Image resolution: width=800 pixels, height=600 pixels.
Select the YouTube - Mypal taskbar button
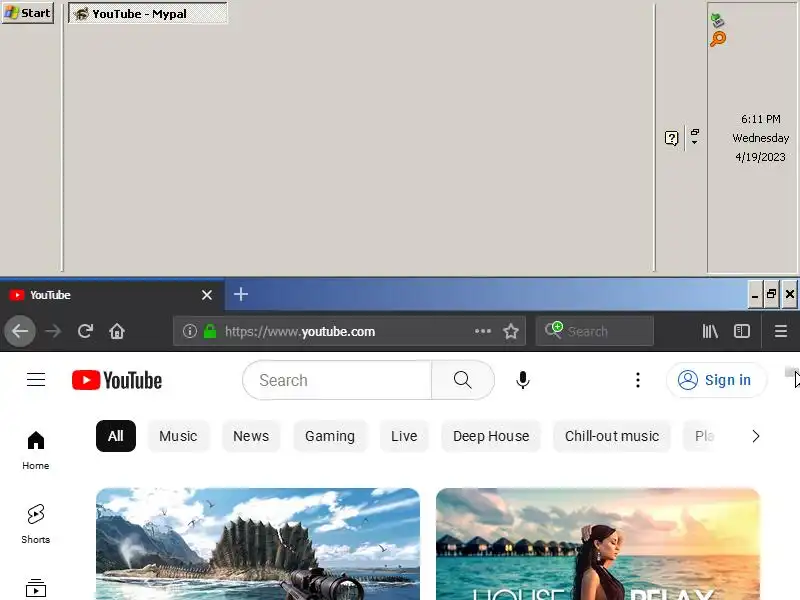pos(148,13)
